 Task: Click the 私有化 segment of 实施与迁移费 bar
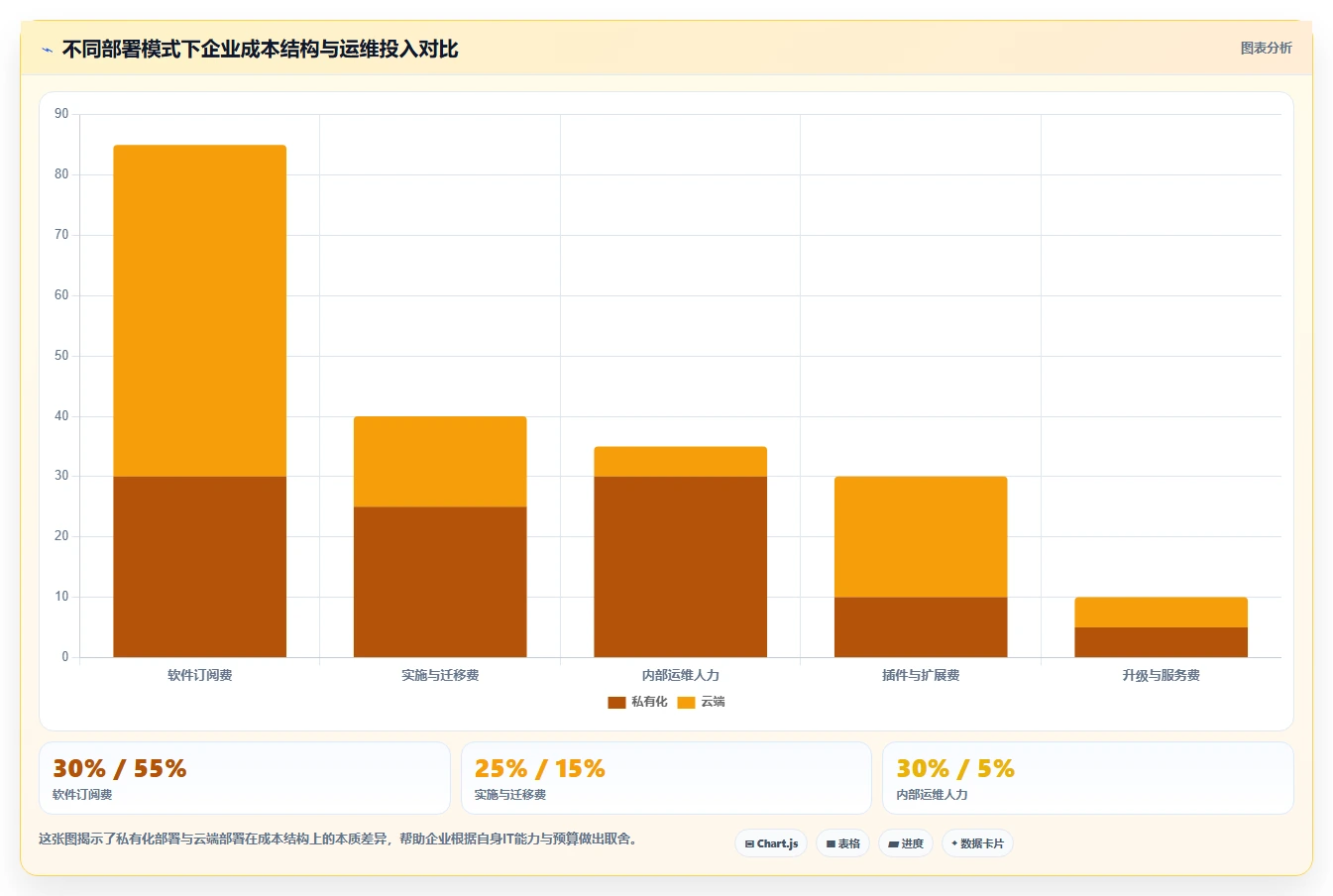tap(440, 582)
